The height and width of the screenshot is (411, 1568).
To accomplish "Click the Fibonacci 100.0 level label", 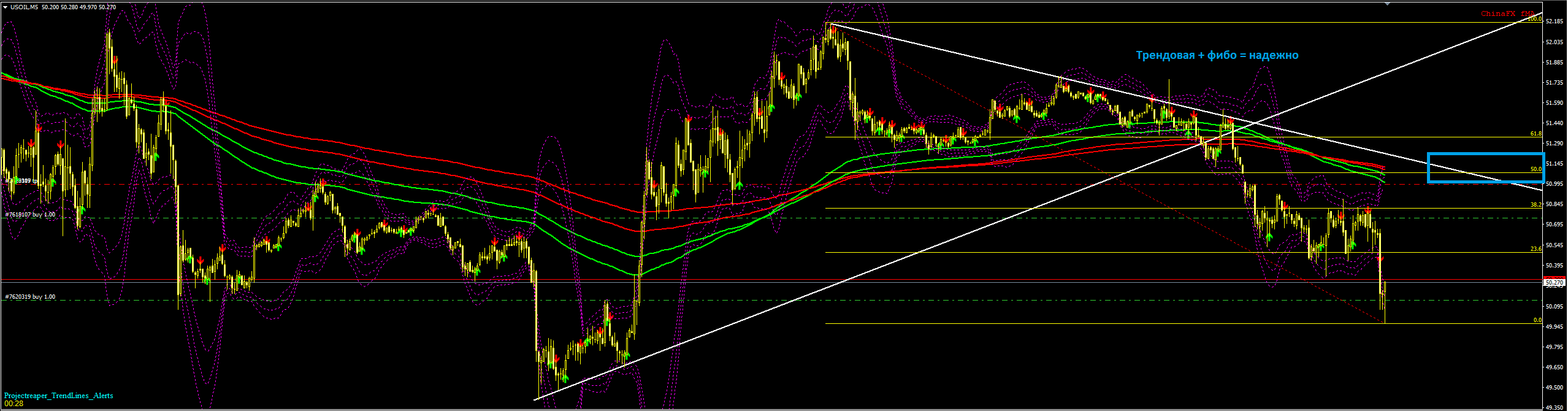I will [x=1534, y=20].
